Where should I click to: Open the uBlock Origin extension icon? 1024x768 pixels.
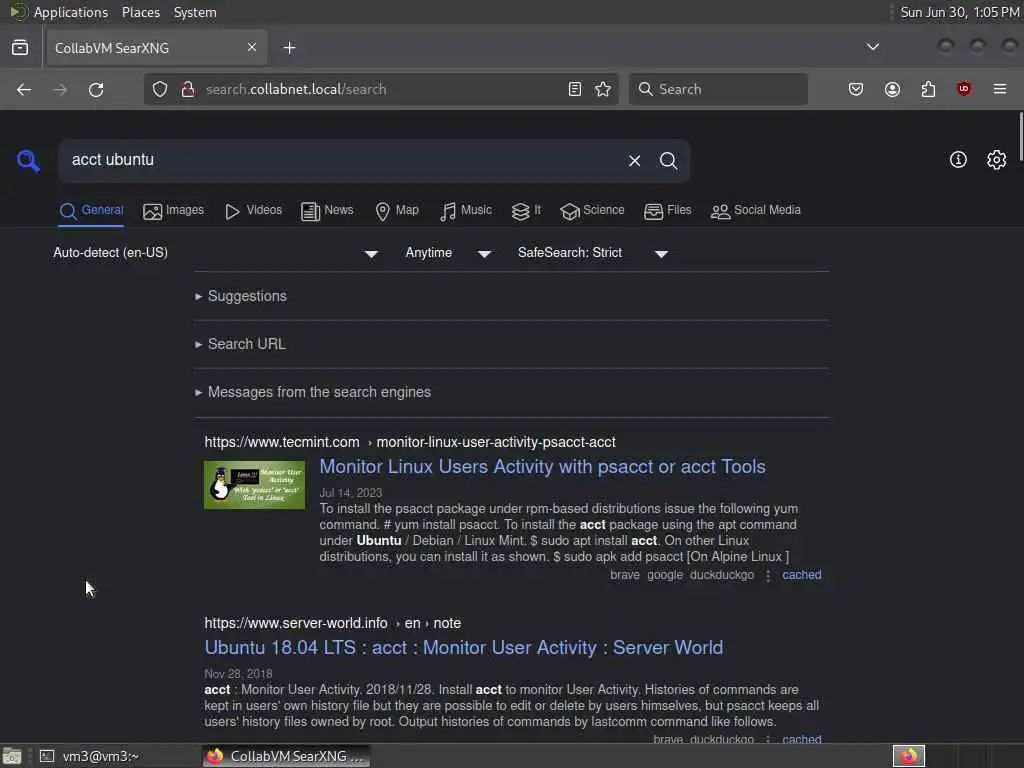pos(964,89)
